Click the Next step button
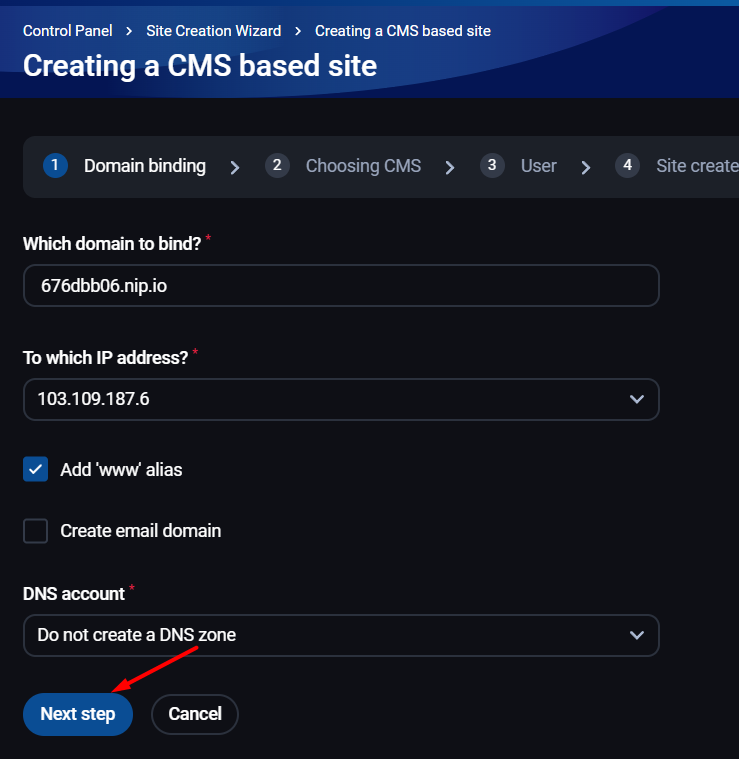Viewport: 739px width, 759px height. (78, 714)
